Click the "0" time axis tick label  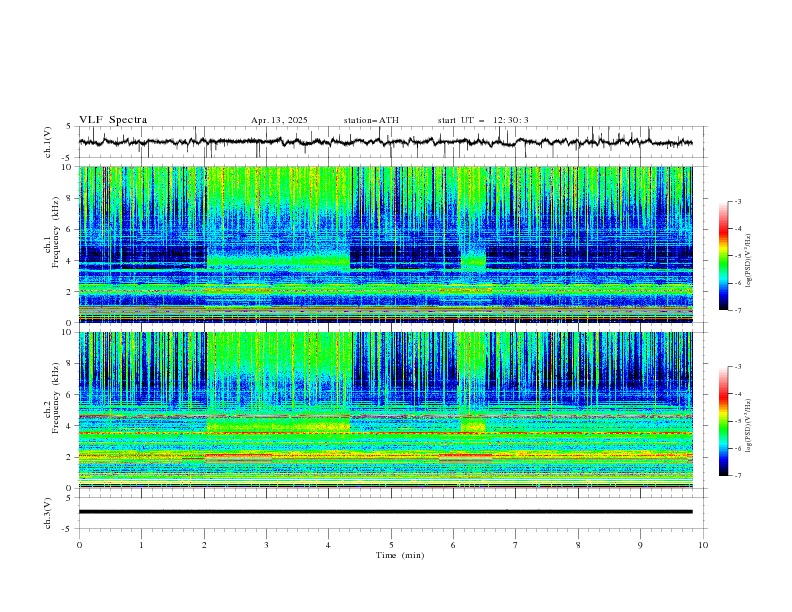pyautogui.click(x=79, y=545)
